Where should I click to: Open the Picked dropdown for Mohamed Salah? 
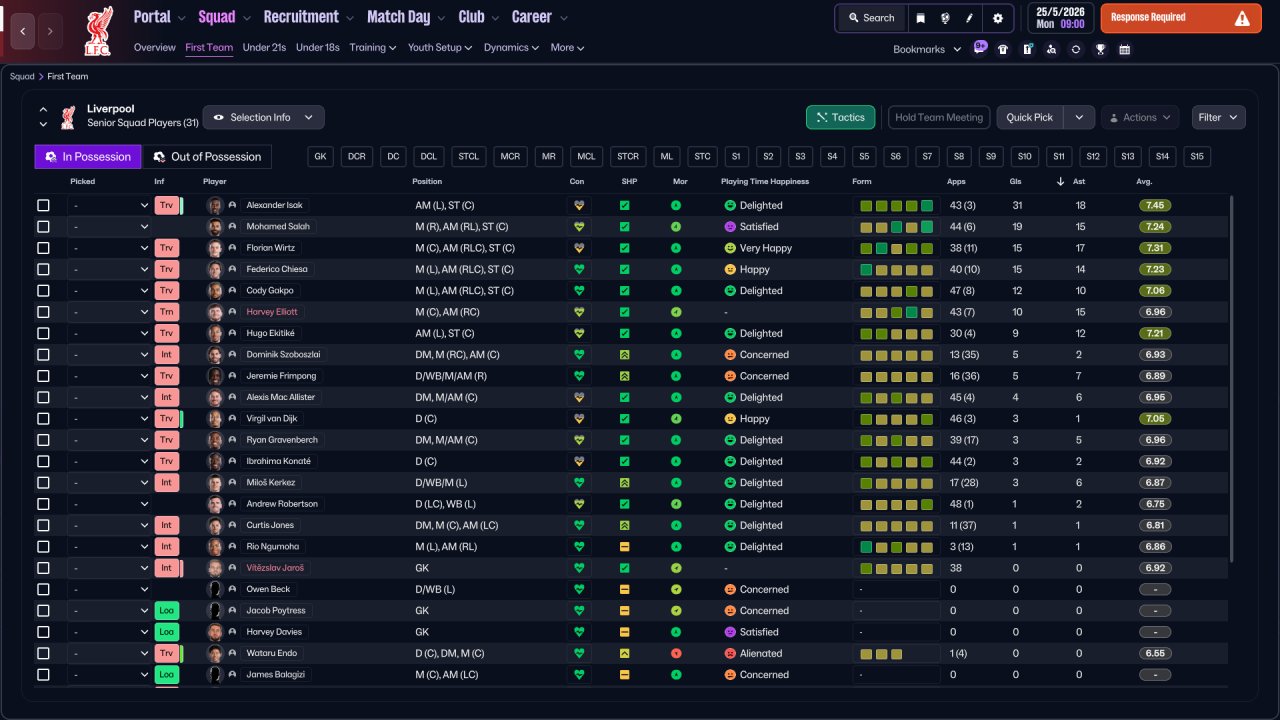coord(110,227)
